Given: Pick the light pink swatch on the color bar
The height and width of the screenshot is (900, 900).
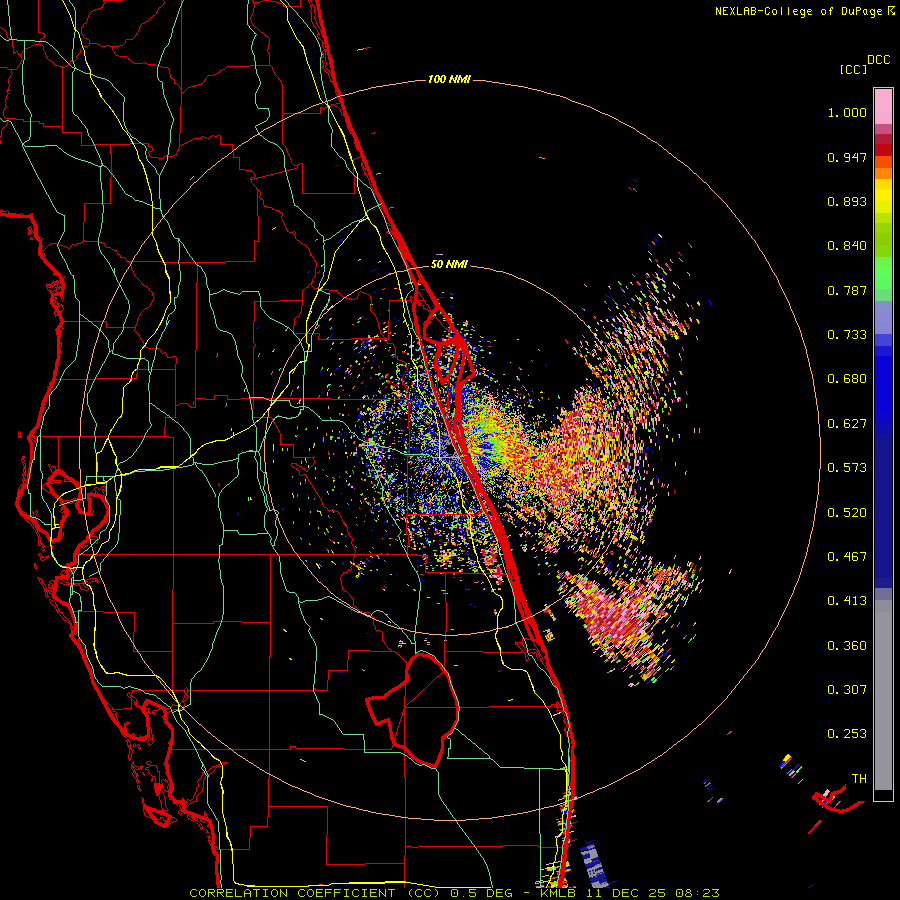Looking at the screenshot, I should click(x=883, y=107).
